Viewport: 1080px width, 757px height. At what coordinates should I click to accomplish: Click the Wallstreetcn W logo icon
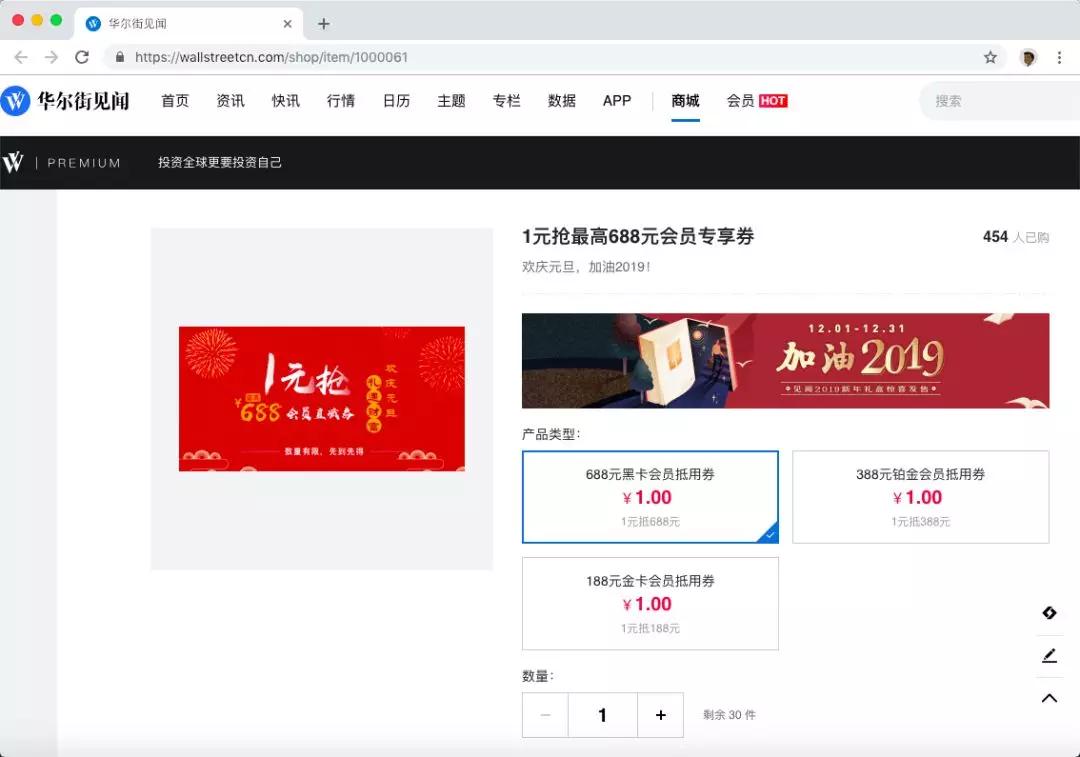click(x=17, y=101)
